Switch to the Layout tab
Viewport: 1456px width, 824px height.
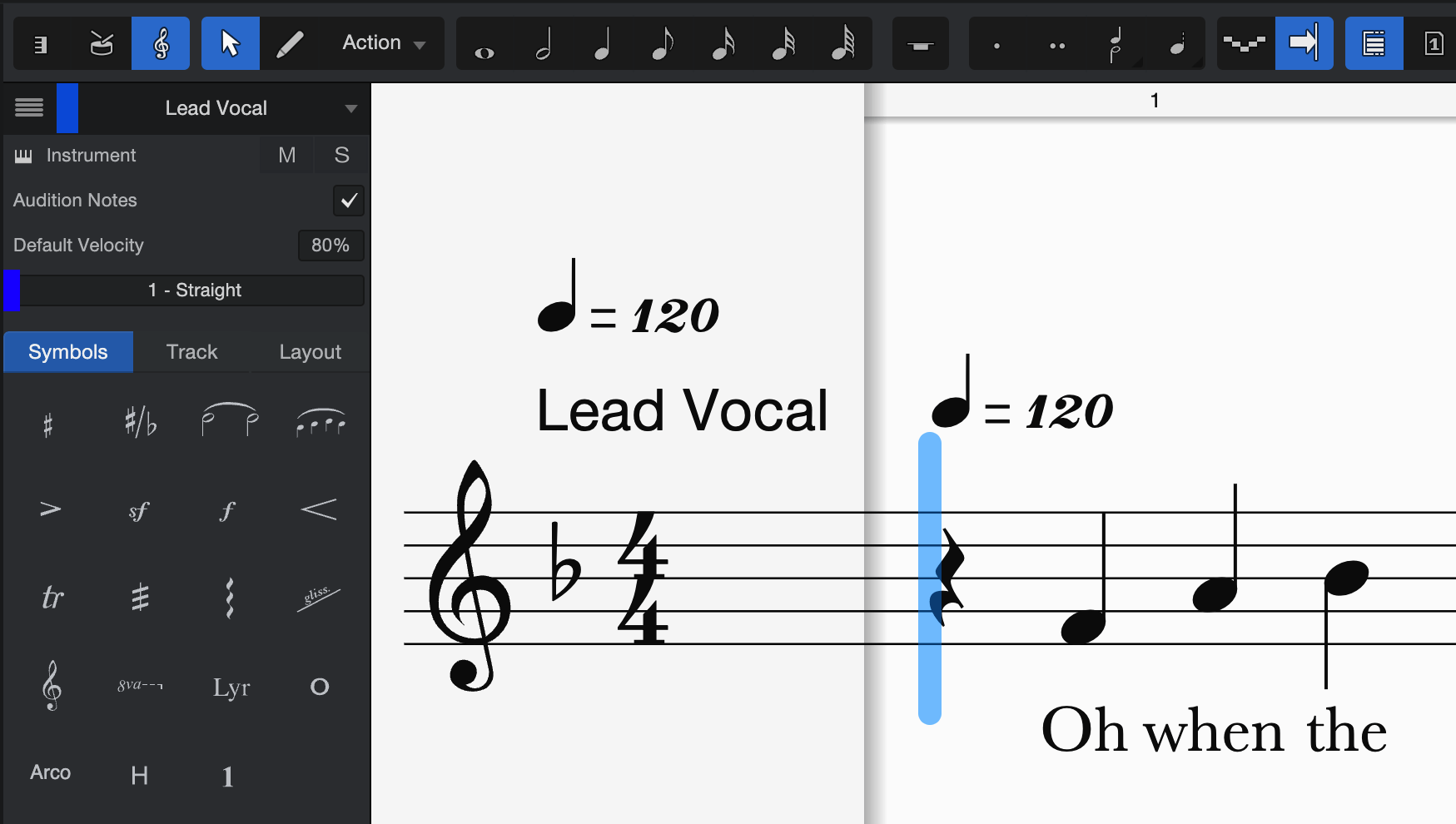(310, 352)
